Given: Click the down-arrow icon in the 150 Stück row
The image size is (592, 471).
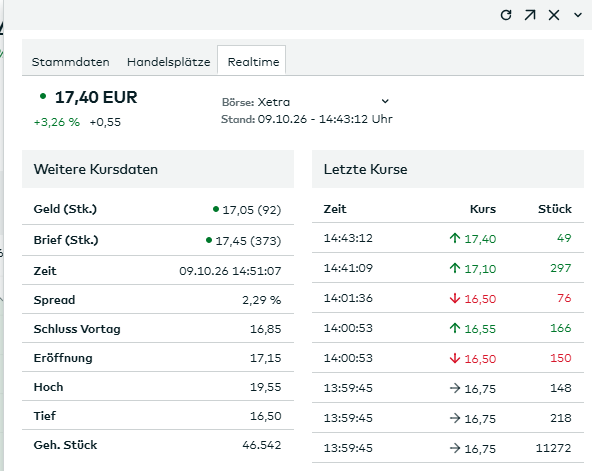Looking at the screenshot, I should click(455, 358).
